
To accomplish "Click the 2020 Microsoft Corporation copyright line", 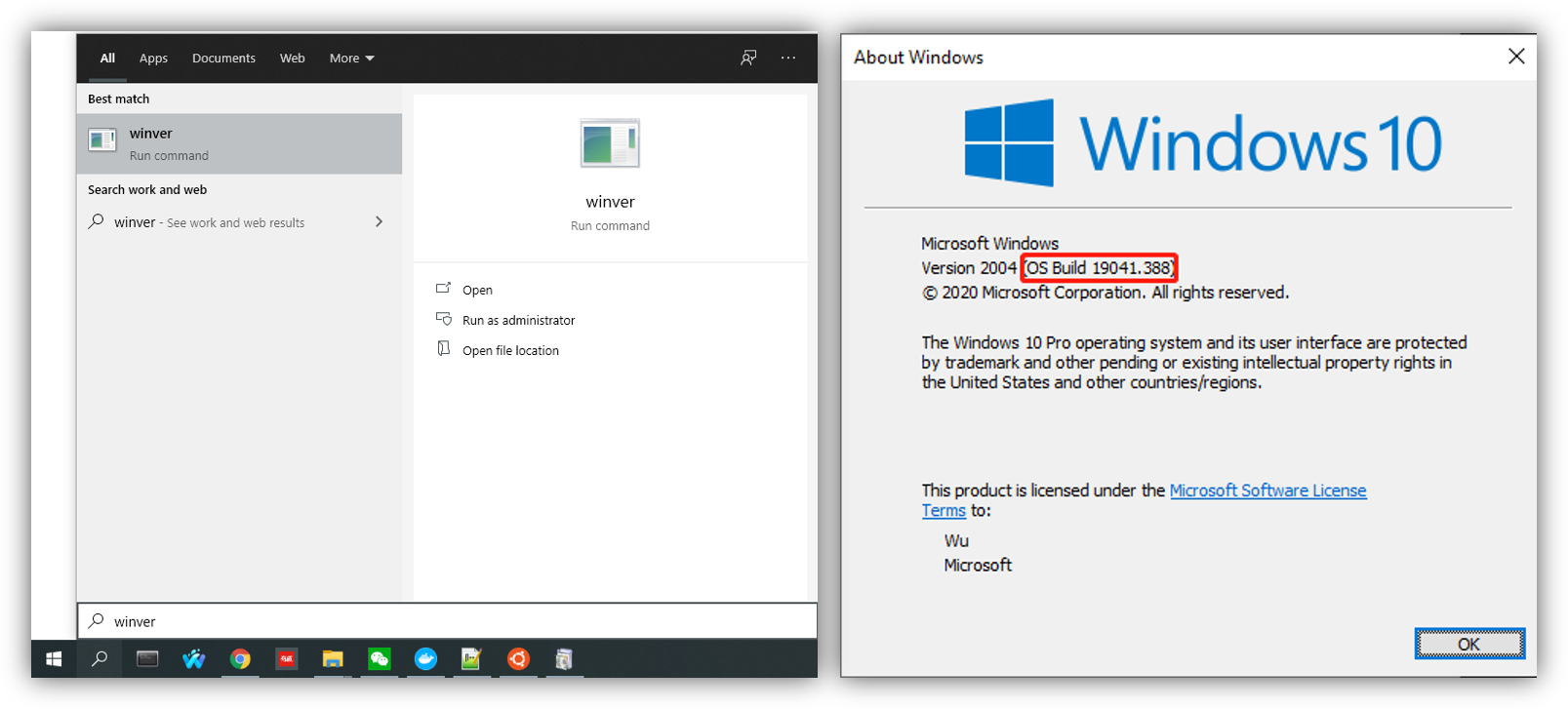I will [x=1106, y=292].
